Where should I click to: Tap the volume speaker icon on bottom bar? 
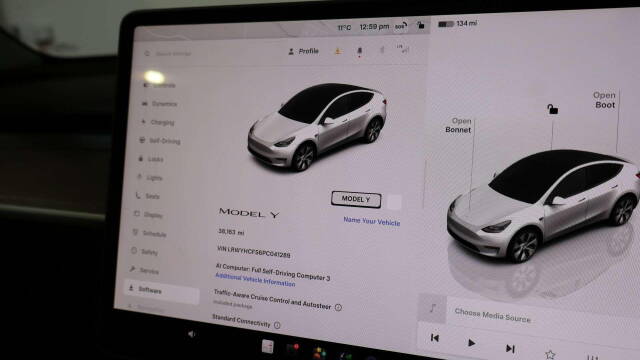click(x=191, y=334)
